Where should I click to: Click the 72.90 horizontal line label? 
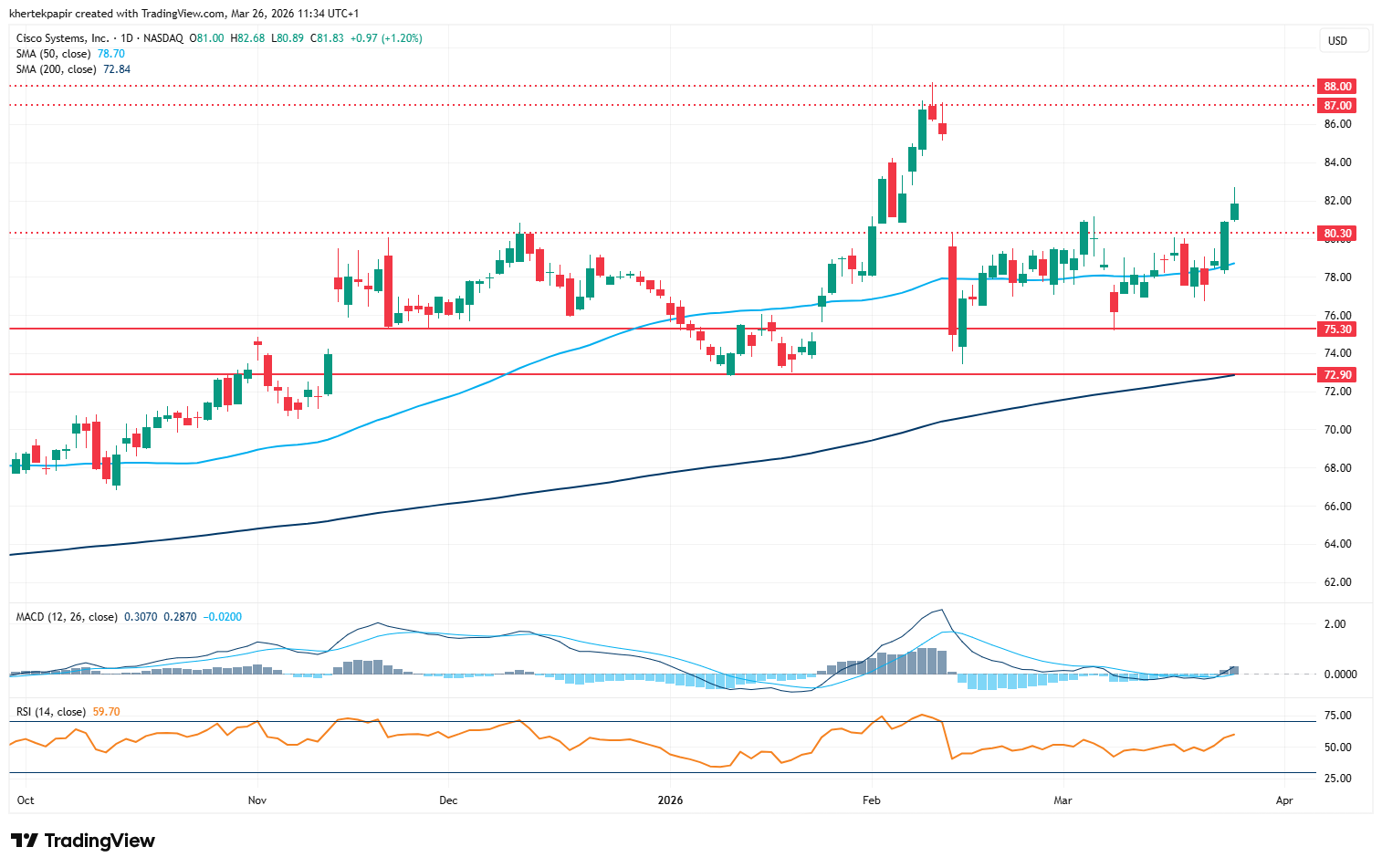click(1337, 375)
